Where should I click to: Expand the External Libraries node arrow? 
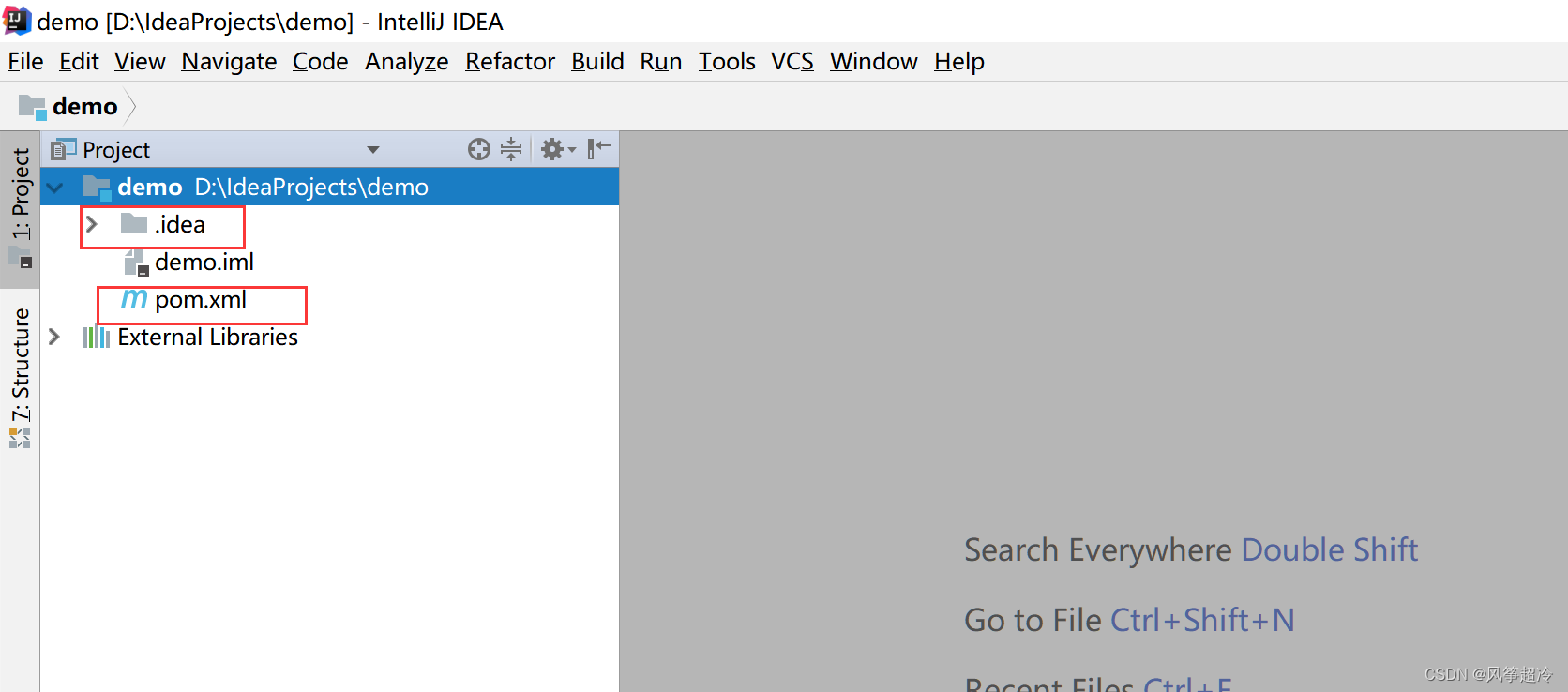[x=54, y=337]
